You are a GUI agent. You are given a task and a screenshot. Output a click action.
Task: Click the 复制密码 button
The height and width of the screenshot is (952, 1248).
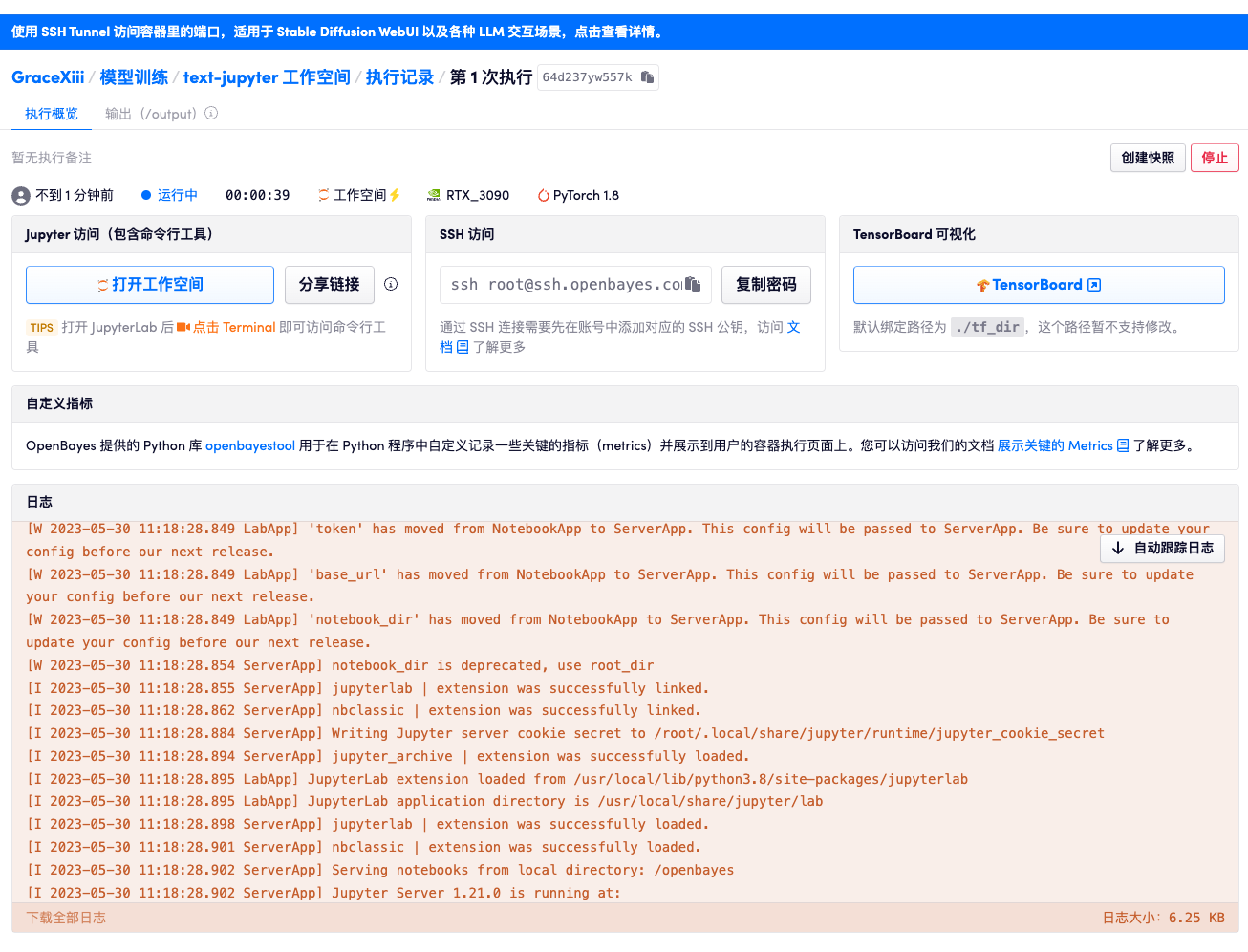click(765, 285)
